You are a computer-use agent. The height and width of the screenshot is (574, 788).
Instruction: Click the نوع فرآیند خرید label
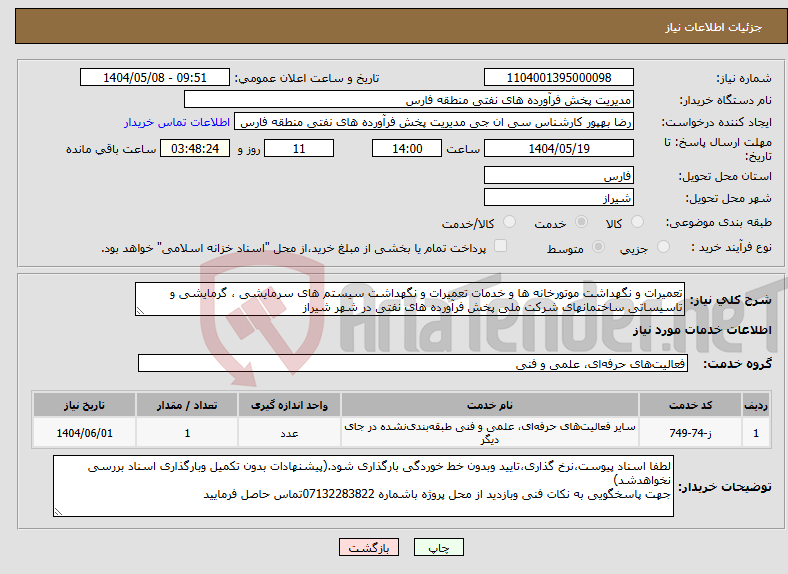pos(731,247)
